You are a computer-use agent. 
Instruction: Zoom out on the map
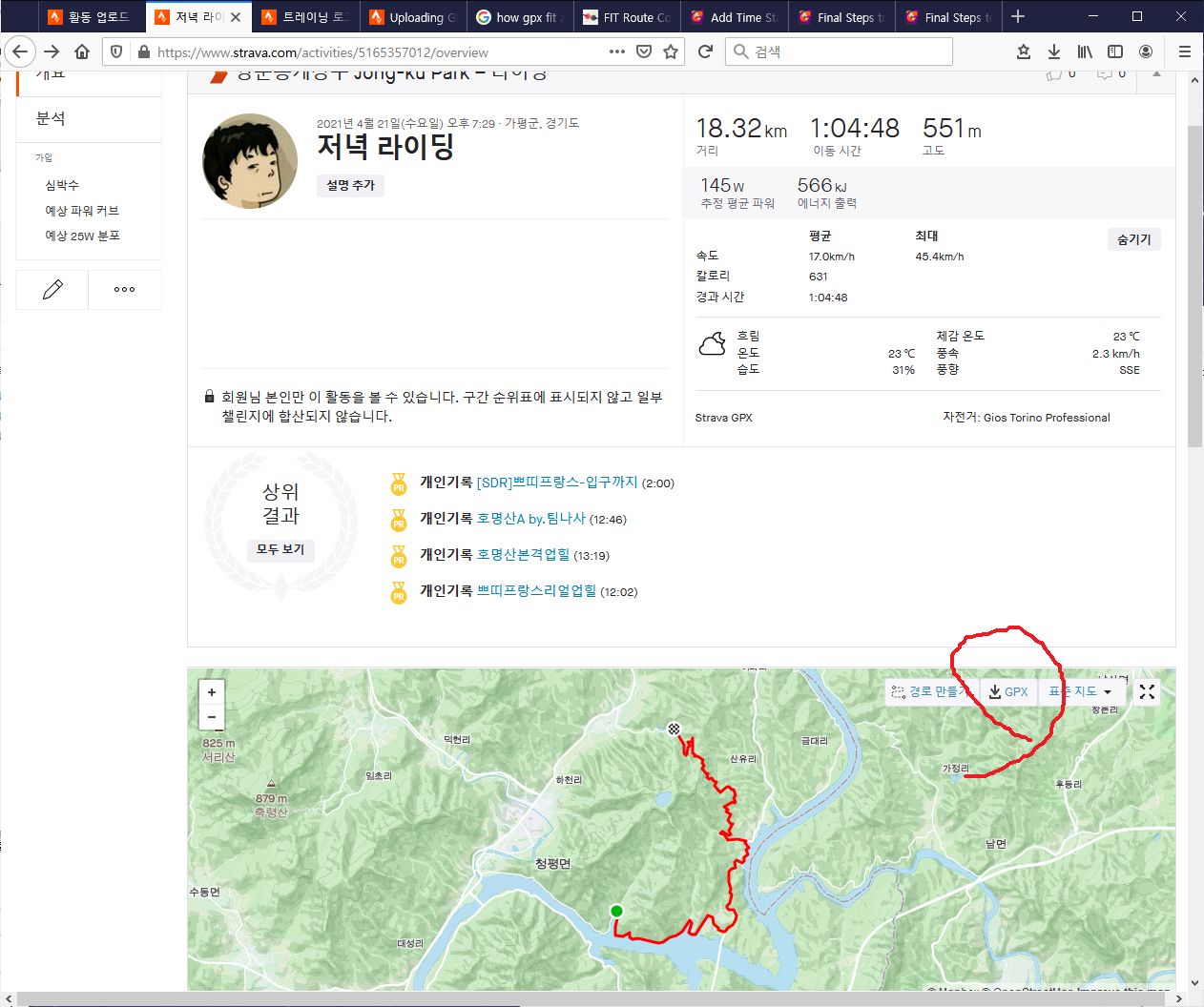click(212, 717)
